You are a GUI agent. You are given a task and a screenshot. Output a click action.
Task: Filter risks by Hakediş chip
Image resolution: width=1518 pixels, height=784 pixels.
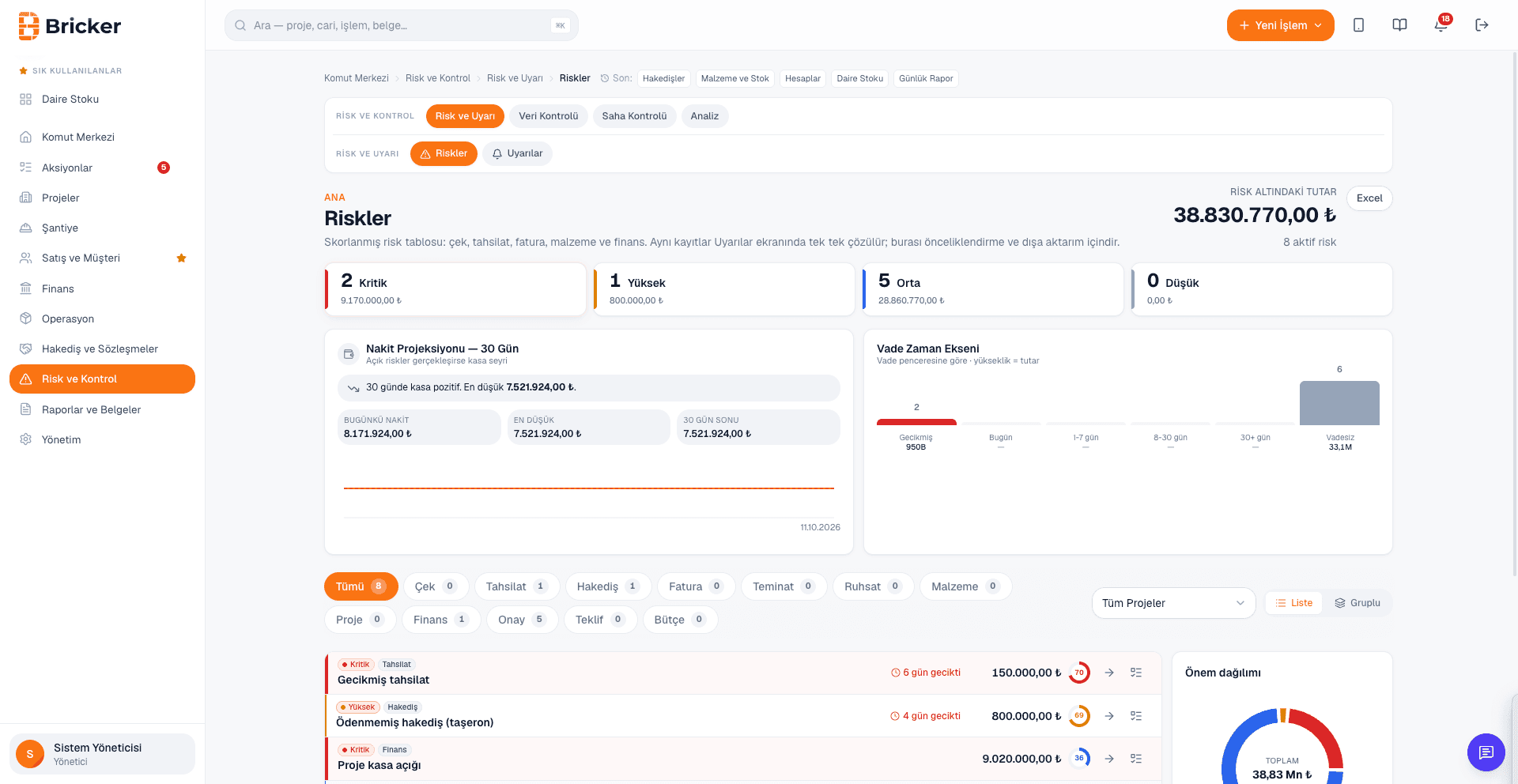[608, 586]
